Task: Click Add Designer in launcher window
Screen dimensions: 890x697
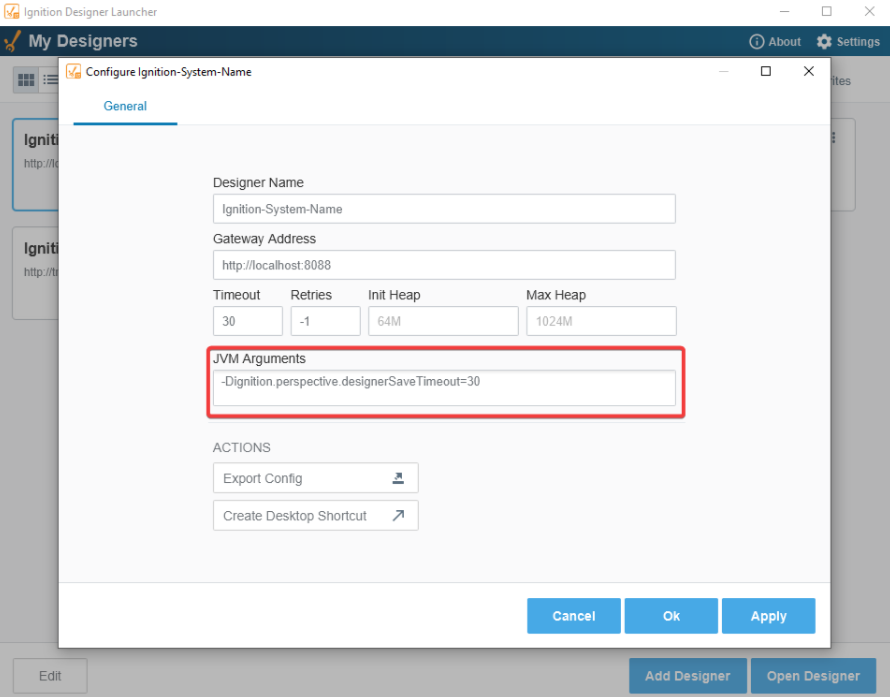Action: (x=687, y=676)
